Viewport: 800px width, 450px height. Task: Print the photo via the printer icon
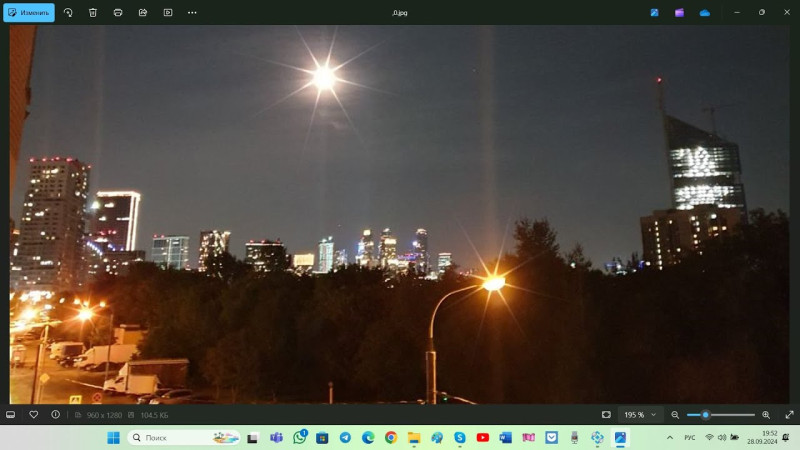pos(118,13)
